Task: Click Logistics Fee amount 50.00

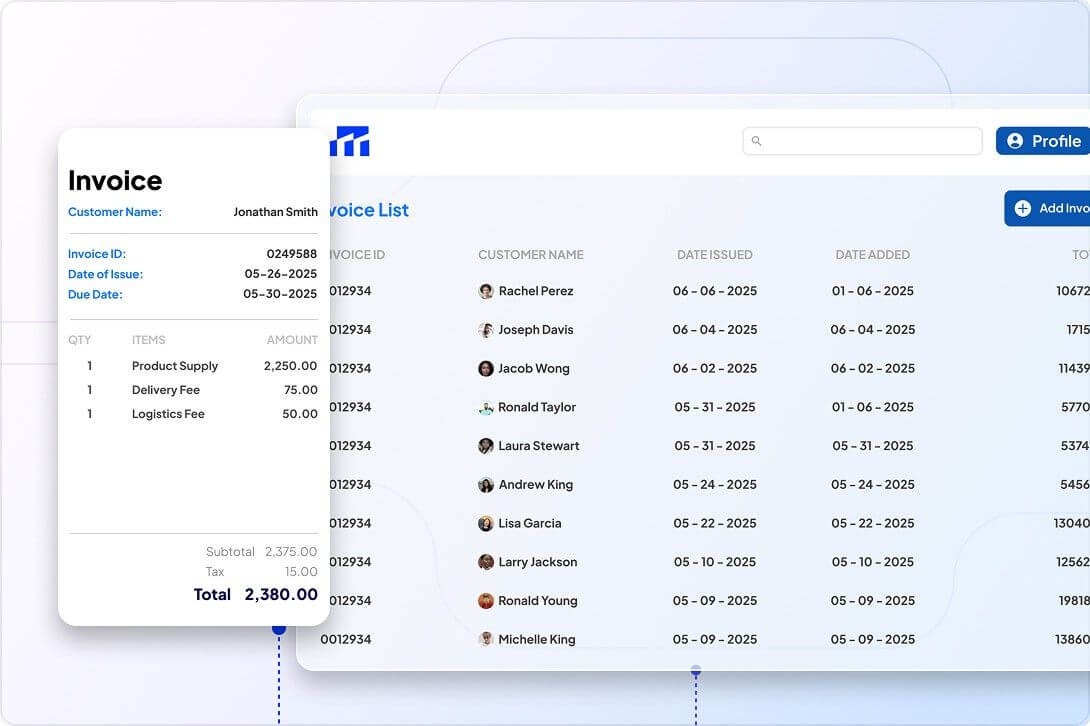Action: (x=300, y=414)
